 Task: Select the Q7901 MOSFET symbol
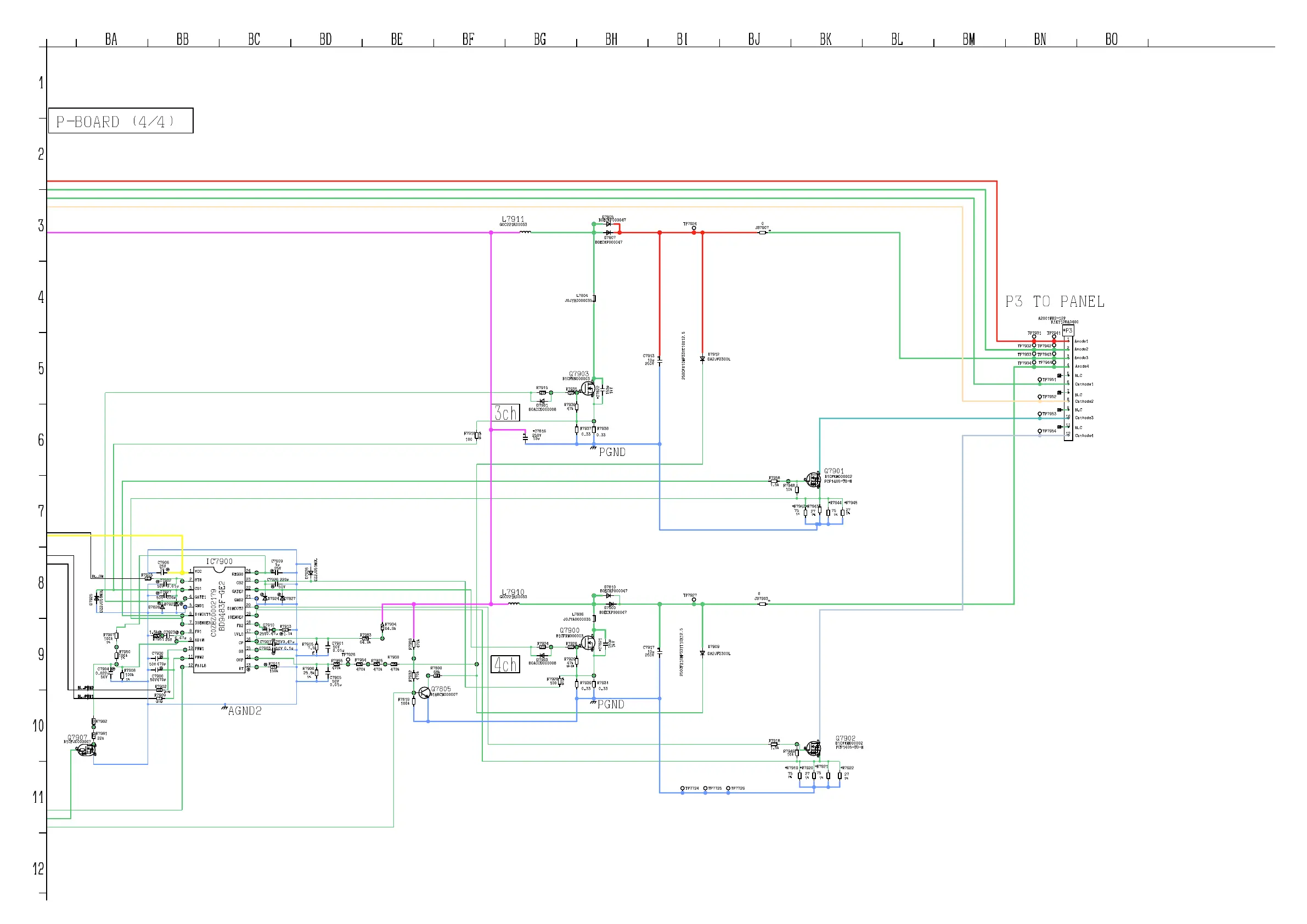[x=814, y=480]
